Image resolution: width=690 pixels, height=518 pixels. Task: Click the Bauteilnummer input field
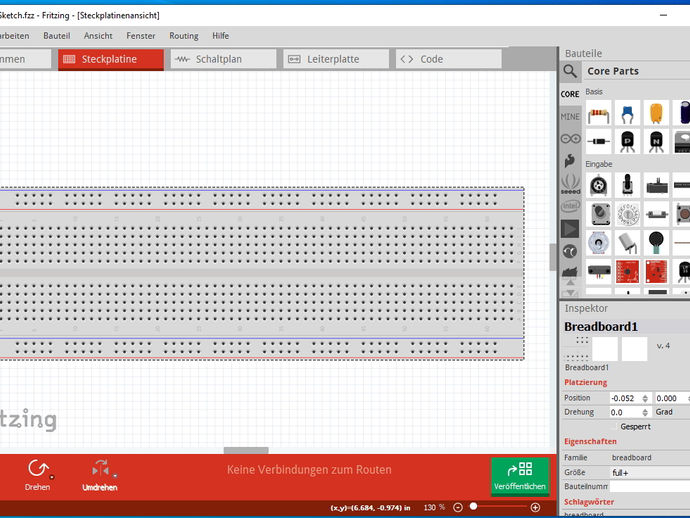tap(650, 486)
